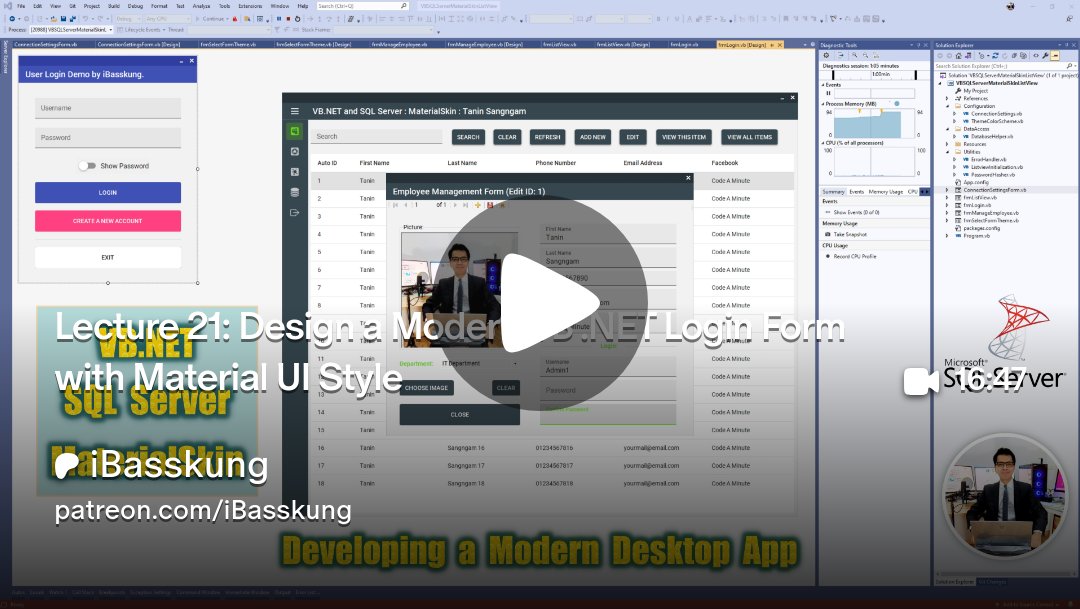Focus the Search box in MaterialSkin window
1080x609 pixels.
click(376, 136)
